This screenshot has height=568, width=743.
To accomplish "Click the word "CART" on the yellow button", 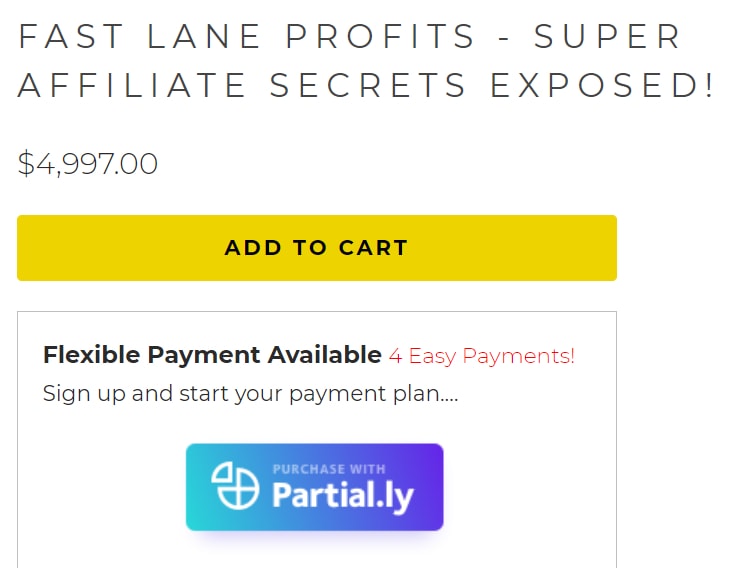I will (x=373, y=248).
